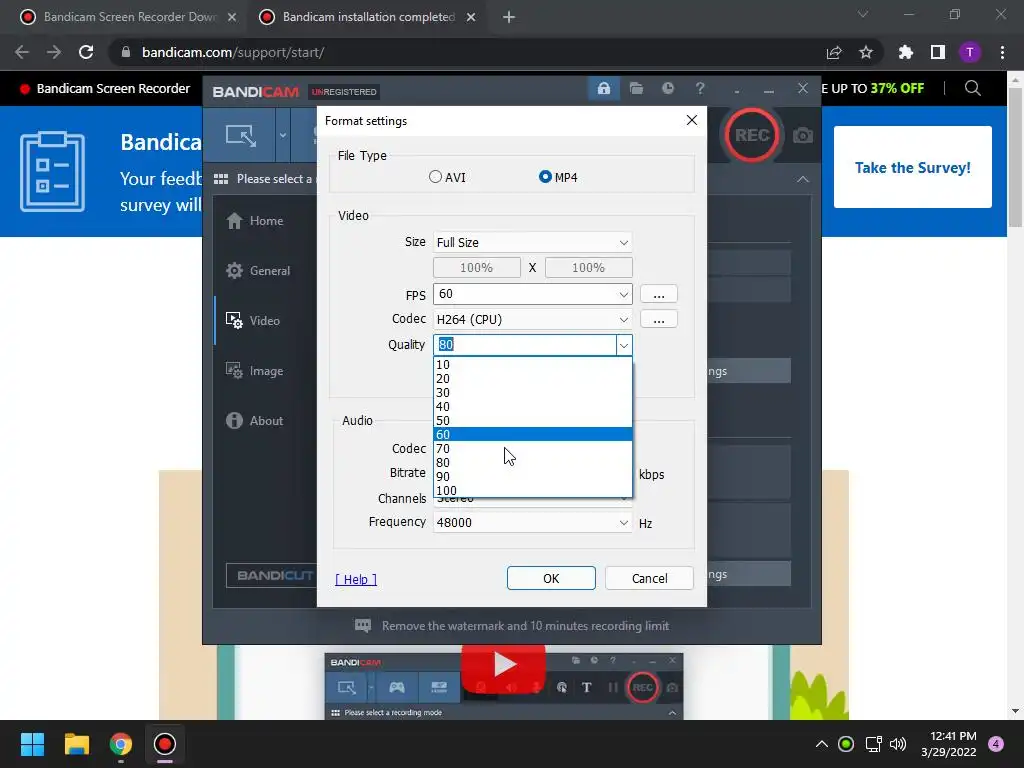Select the AVI file type radio button

click(x=436, y=177)
